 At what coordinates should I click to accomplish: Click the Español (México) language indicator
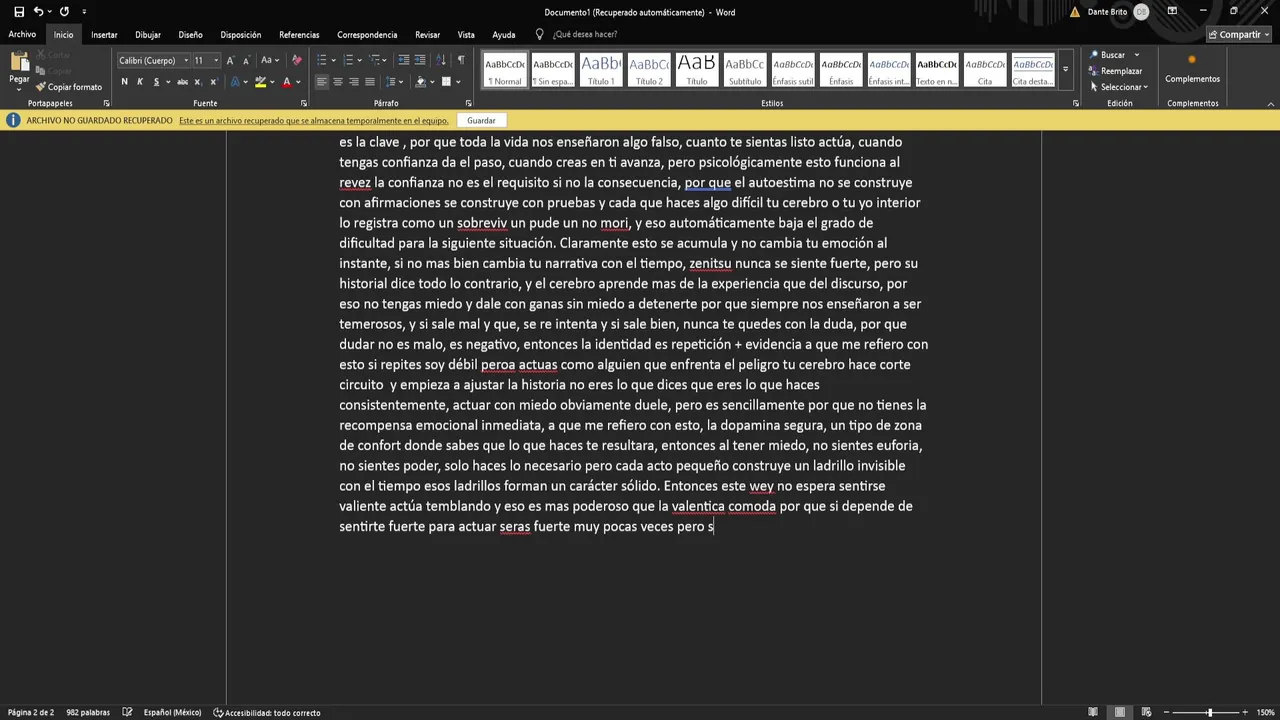(172, 712)
